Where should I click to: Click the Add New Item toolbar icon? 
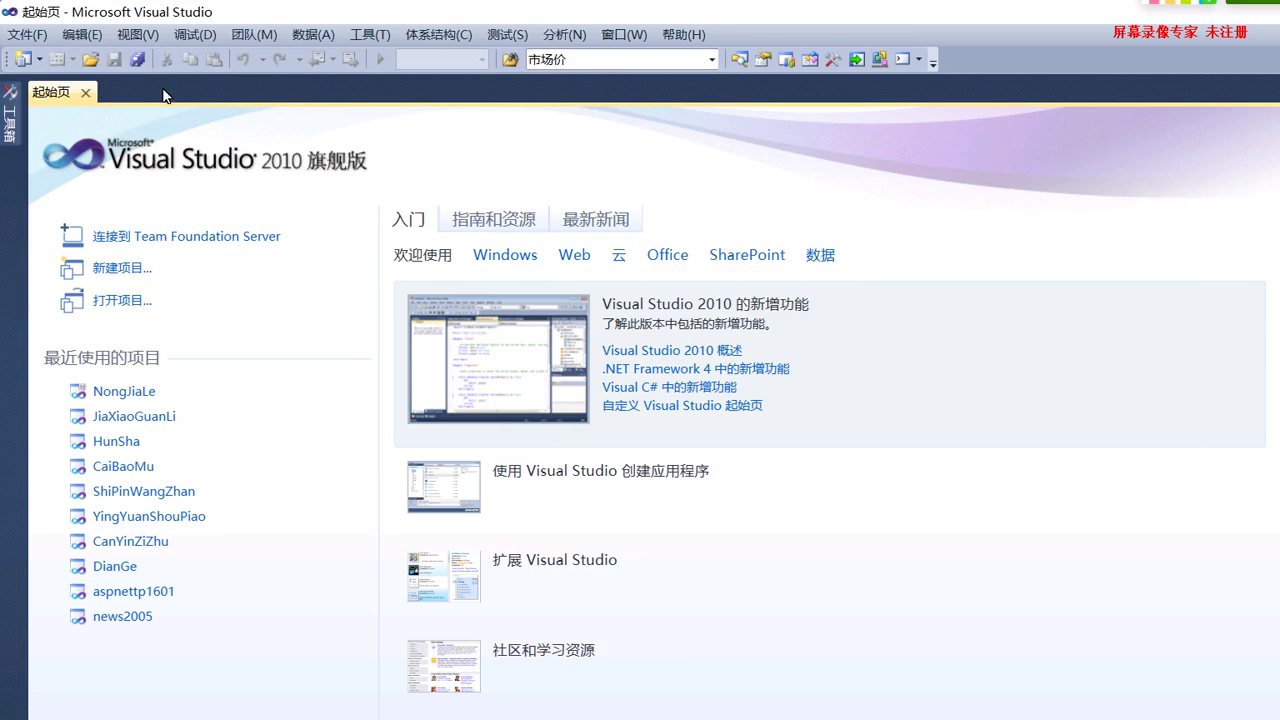[57, 60]
